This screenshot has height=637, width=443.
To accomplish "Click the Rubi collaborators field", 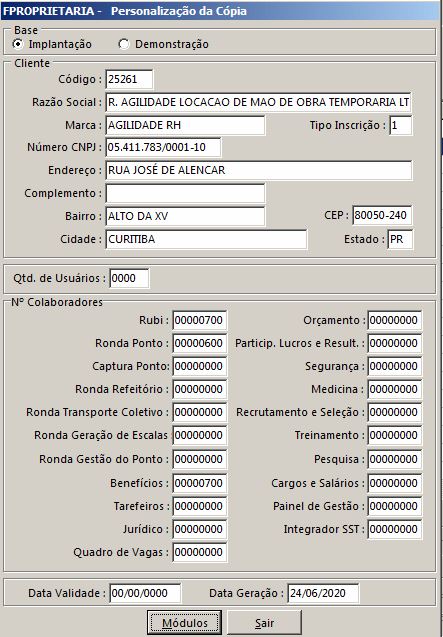I will [200, 320].
